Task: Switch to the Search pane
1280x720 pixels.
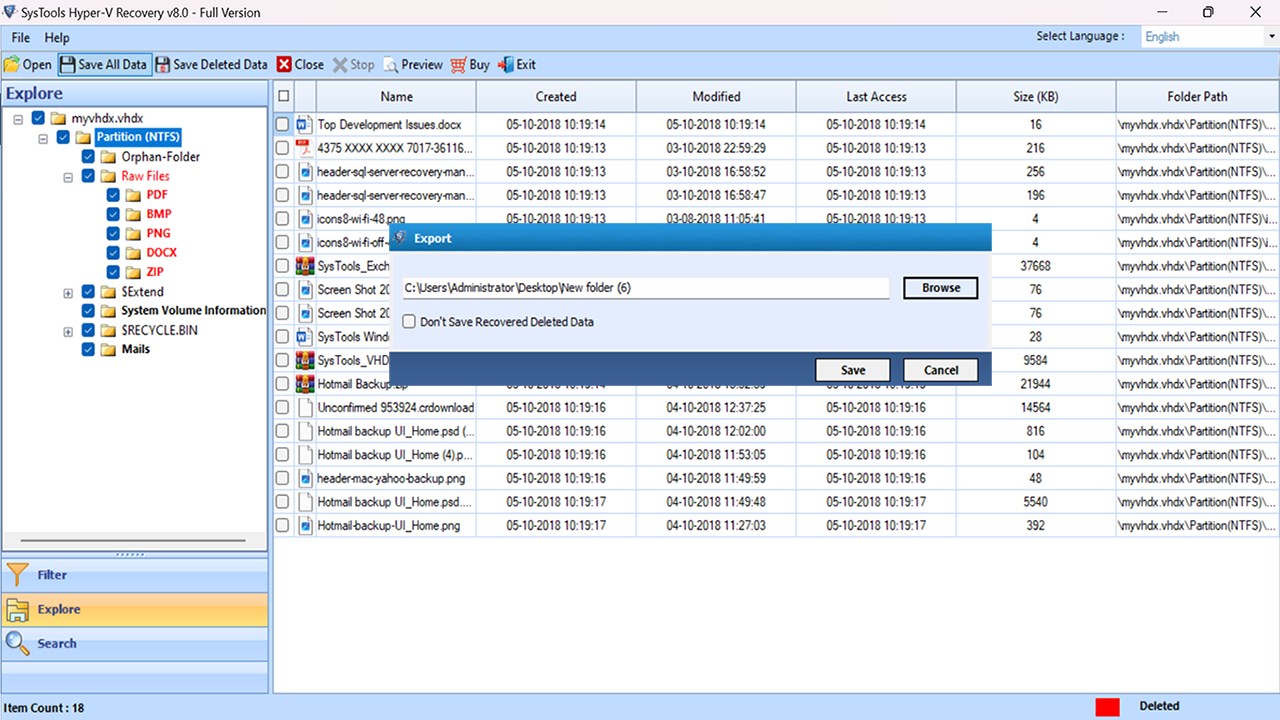Action: click(x=135, y=643)
